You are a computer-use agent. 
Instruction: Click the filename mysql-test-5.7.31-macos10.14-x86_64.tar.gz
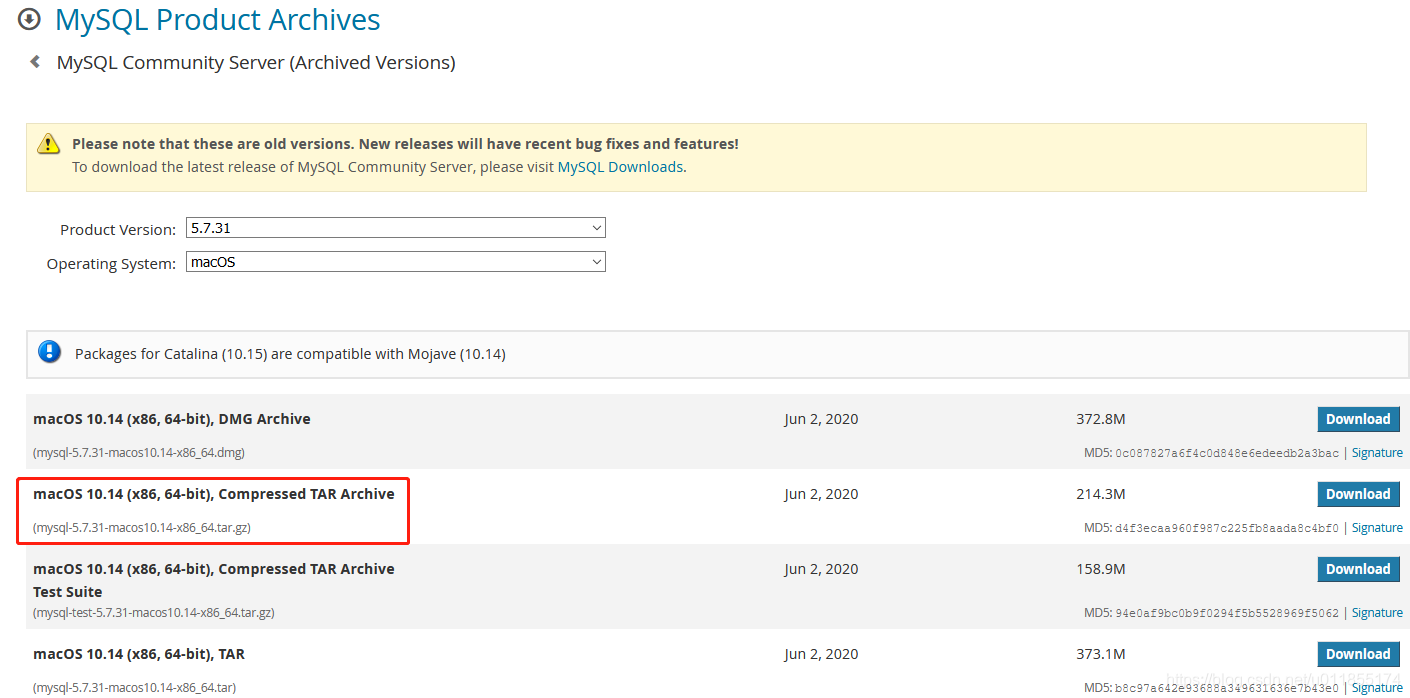point(154,613)
